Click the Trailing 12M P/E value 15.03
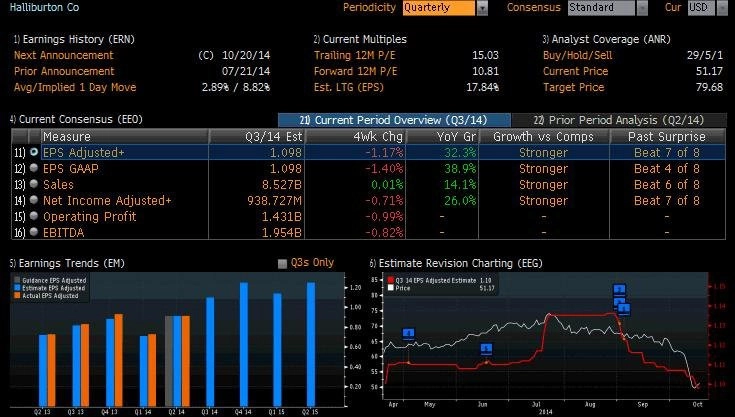735x417 pixels. tap(485, 55)
